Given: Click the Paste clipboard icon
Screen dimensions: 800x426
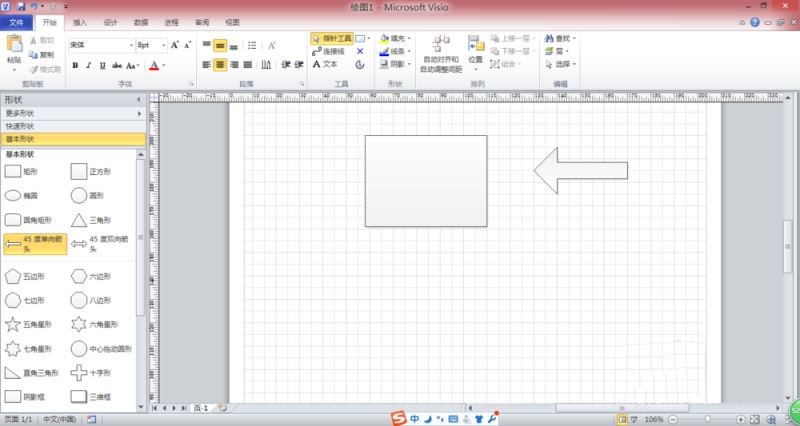Looking at the screenshot, I should pyautogui.click(x=14, y=44).
